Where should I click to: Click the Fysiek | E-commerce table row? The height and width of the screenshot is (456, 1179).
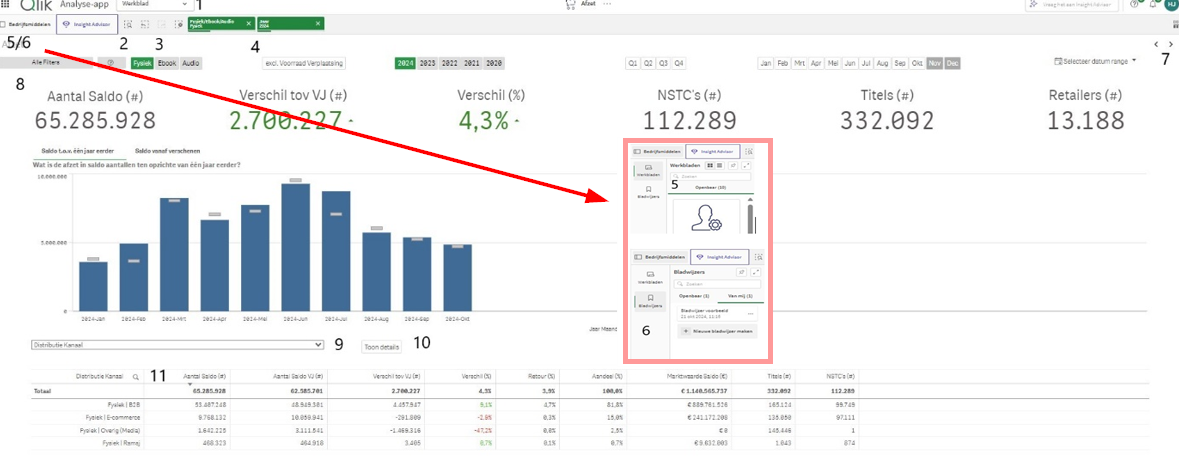[x=444, y=416]
